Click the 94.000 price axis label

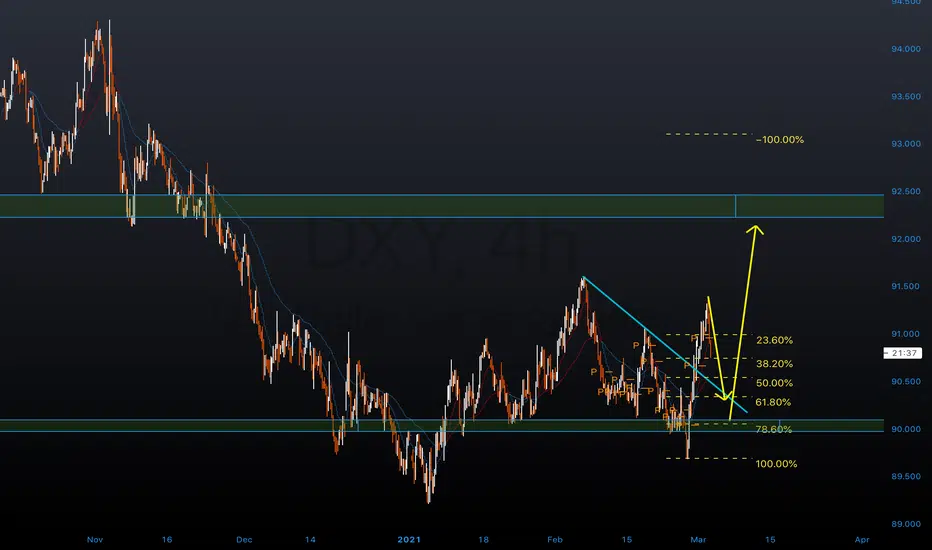pos(906,49)
